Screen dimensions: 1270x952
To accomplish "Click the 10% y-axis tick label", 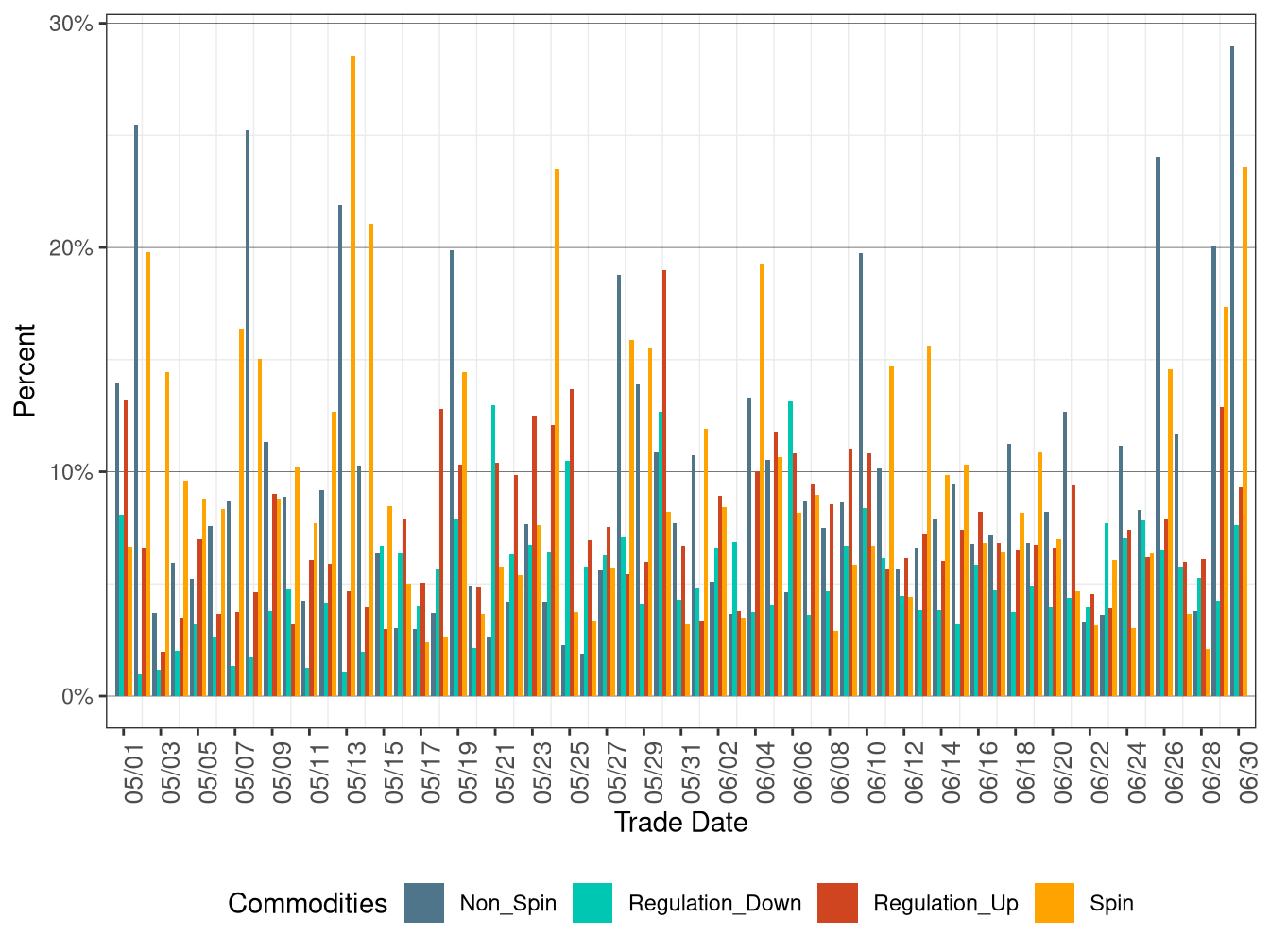I will click(71, 472).
